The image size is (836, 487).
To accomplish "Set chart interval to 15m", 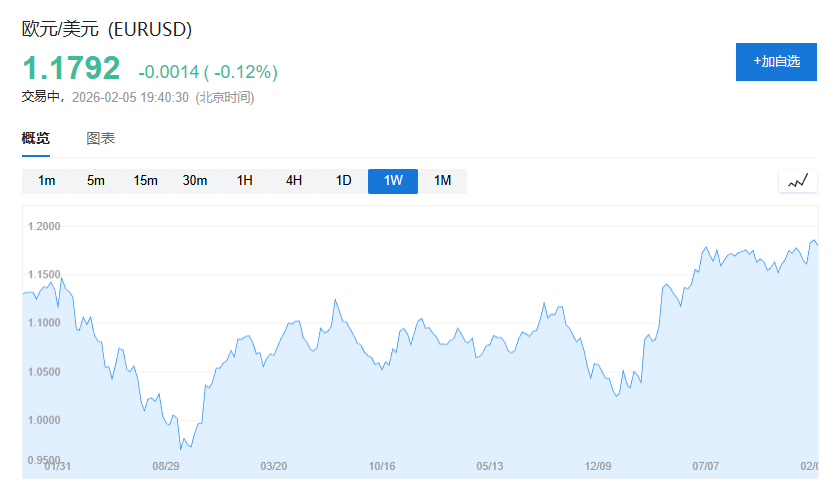I will click(x=146, y=181).
